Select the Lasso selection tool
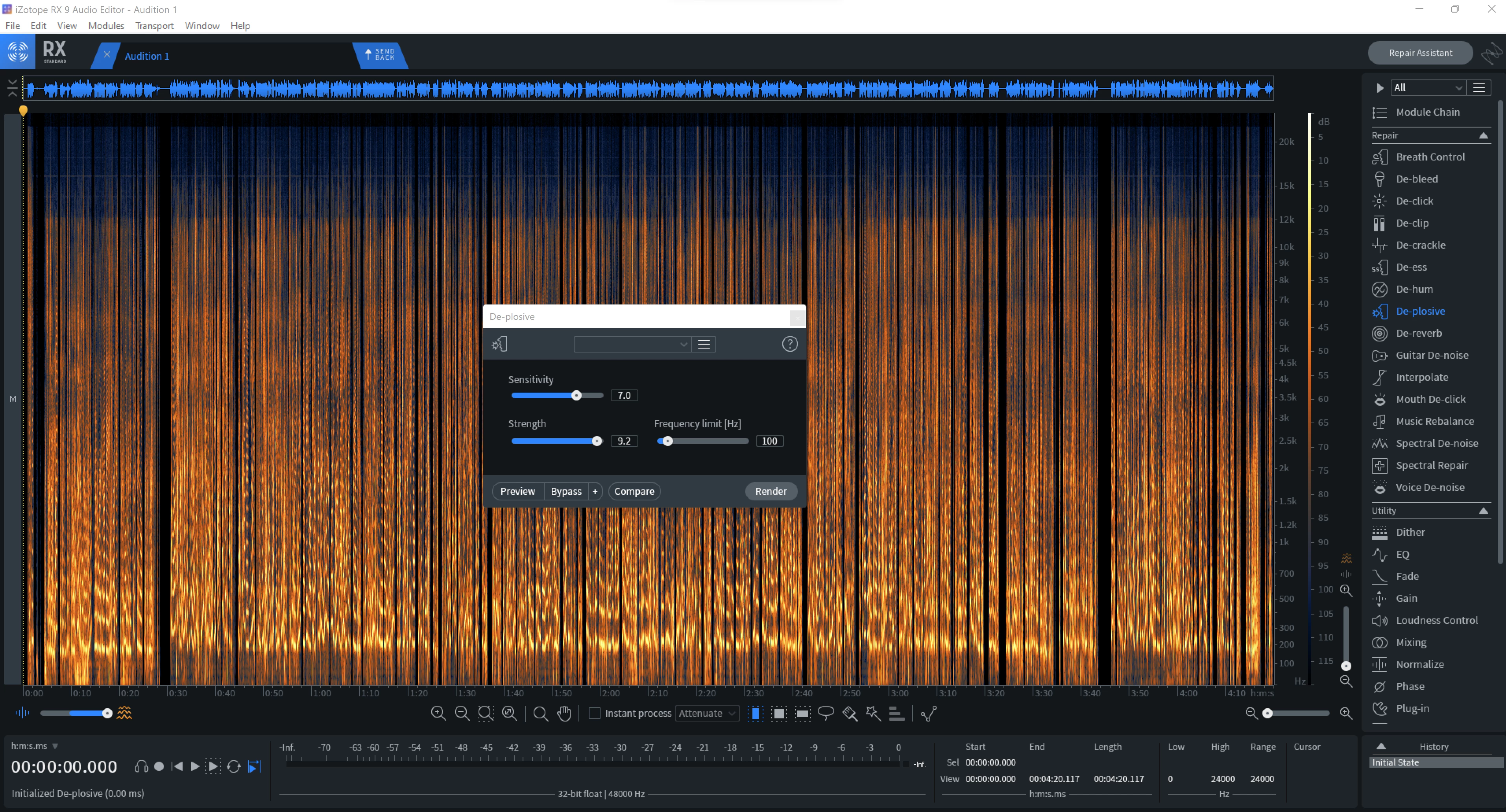 click(x=826, y=712)
